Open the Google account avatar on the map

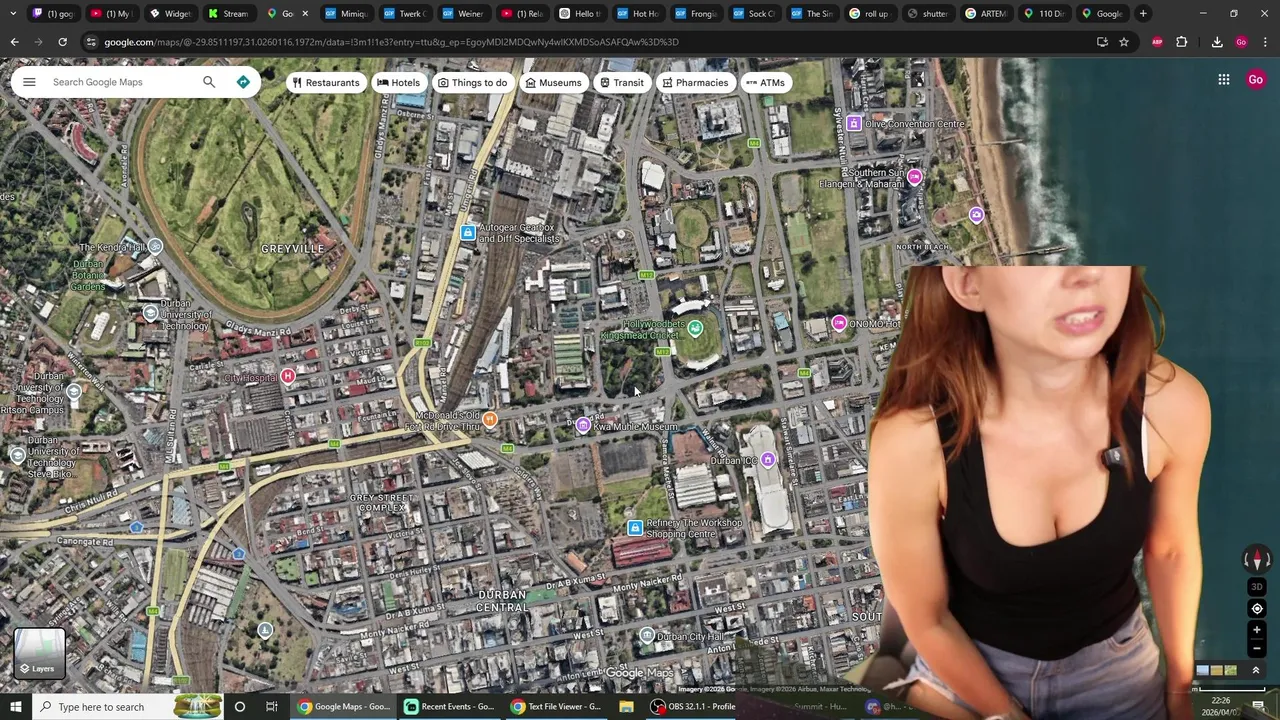(x=1256, y=80)
